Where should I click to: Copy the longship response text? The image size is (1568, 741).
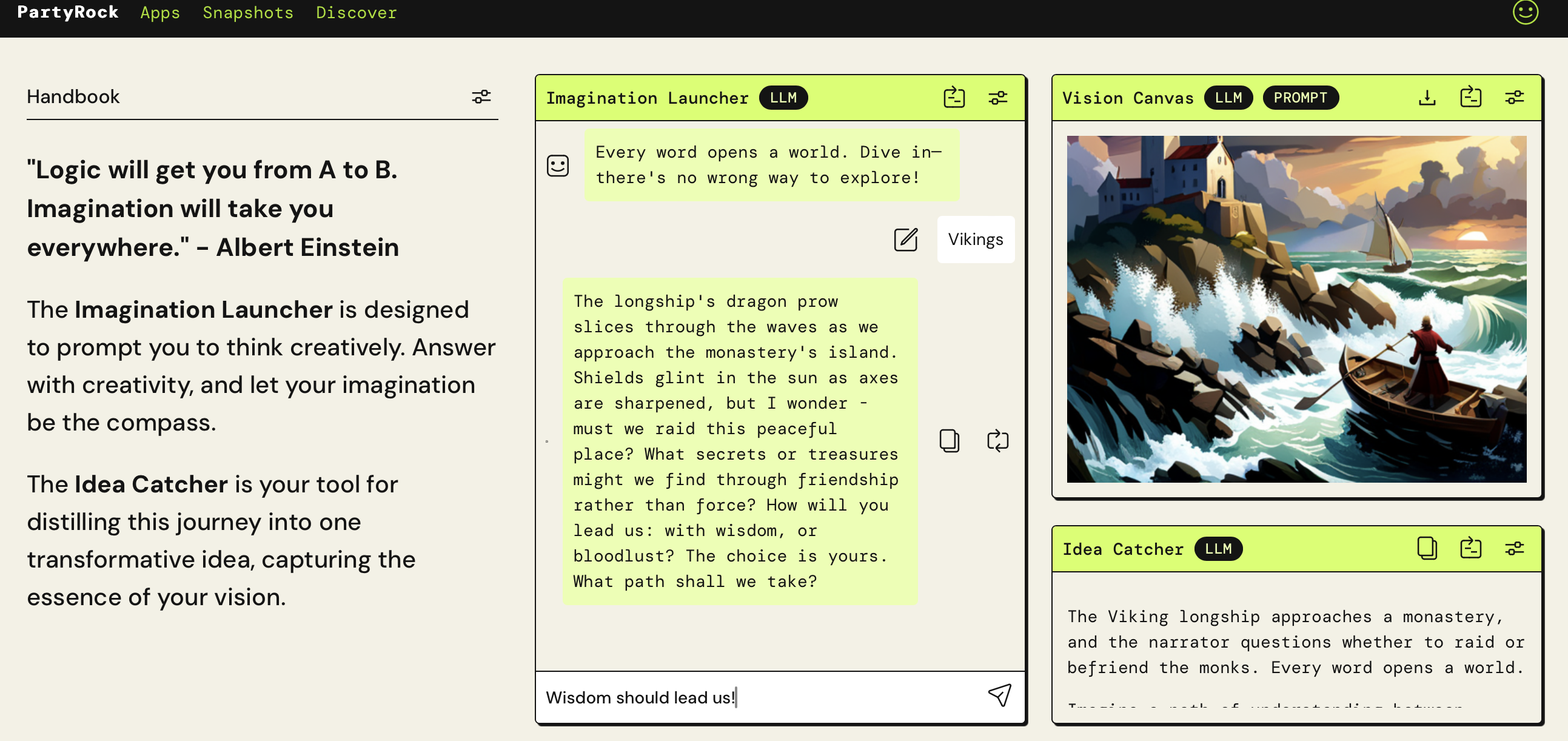click(x=949, y=440)
